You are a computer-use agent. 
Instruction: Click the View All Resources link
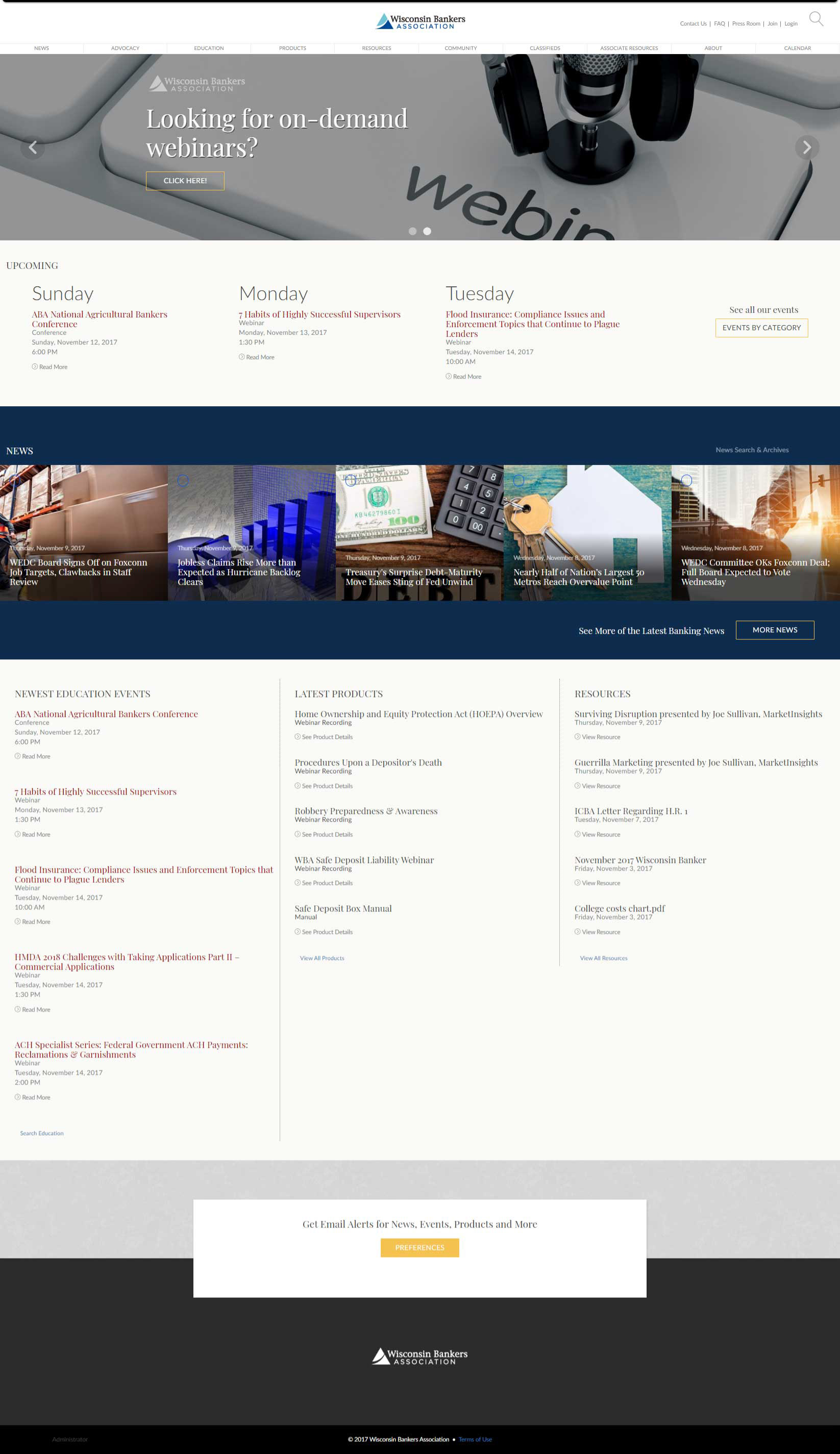[x=603, y=958]
